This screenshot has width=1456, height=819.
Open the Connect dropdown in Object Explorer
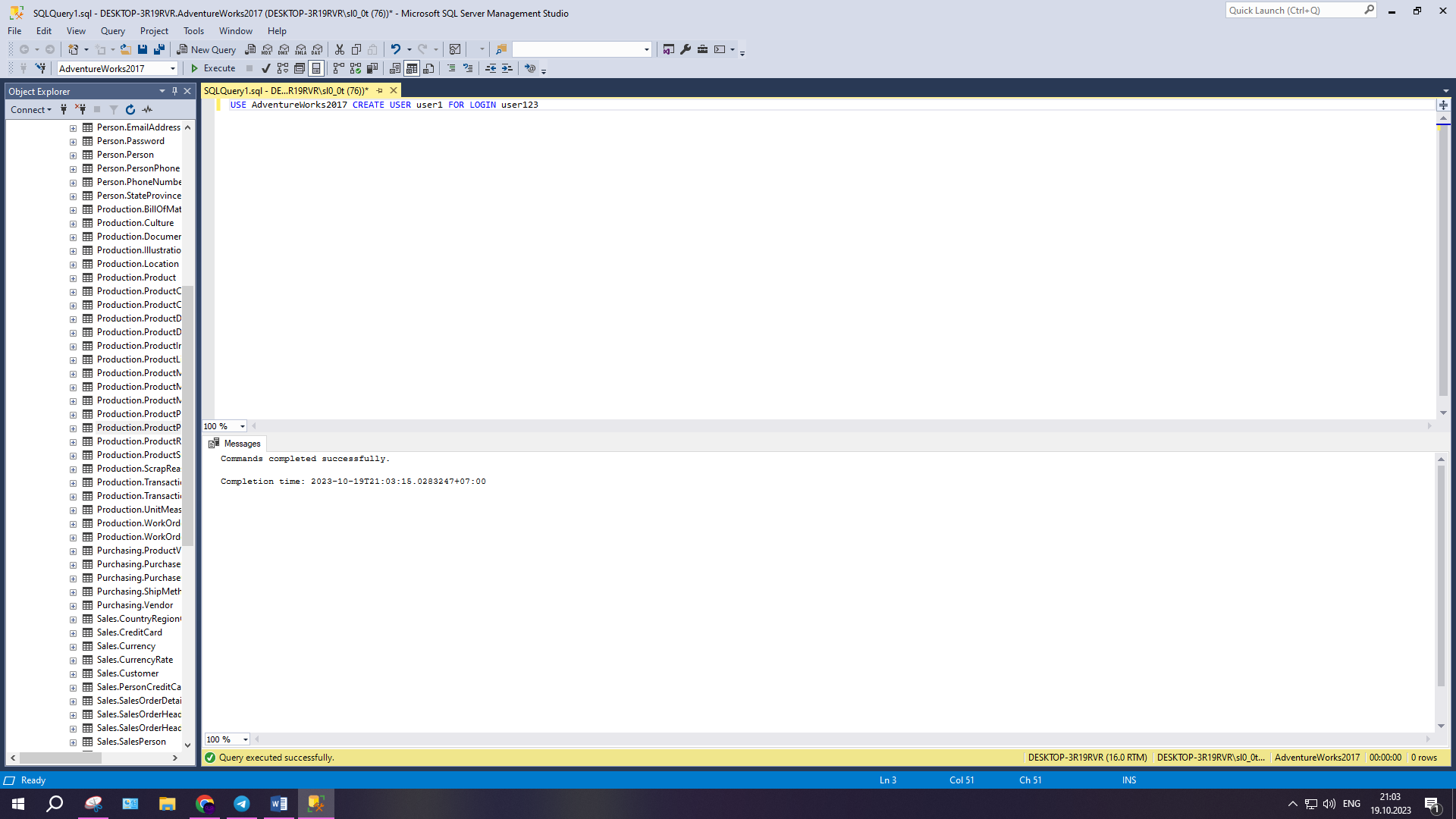[31, 110]
